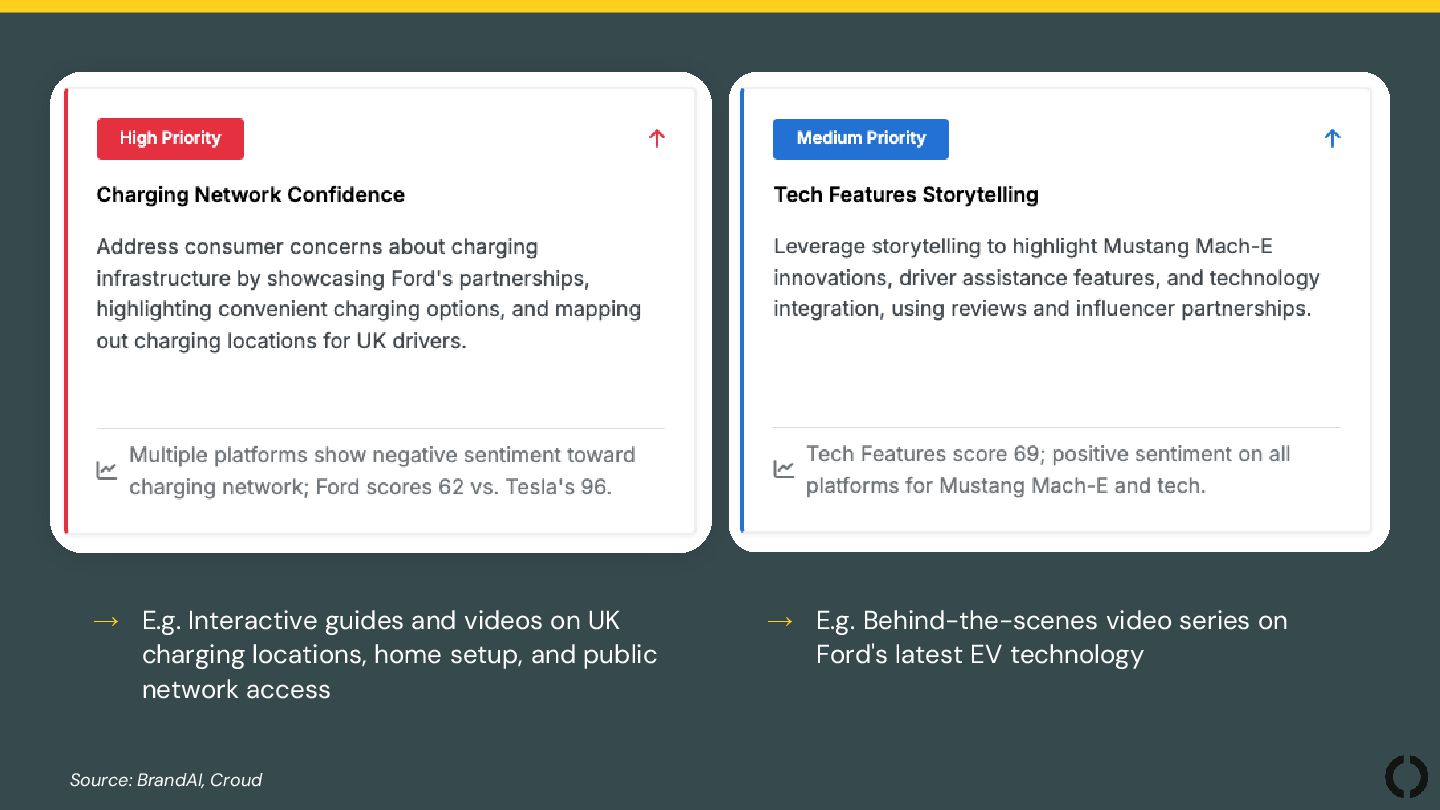Click the blue upward arrow icon
The image size is (1440, 810).
[1332, 138]
